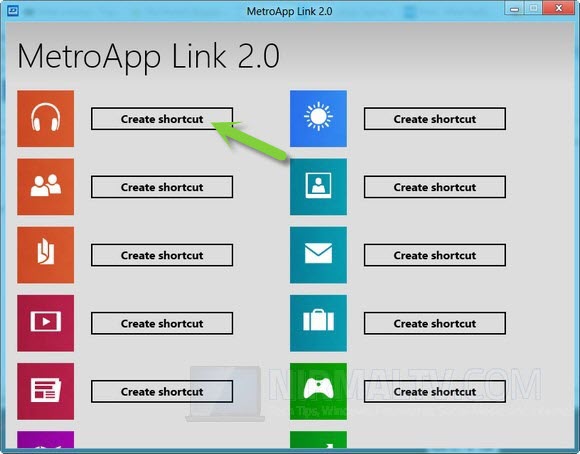
Task: Select the News app tile icon
Action: pyautogui.click(x=45, y=391)
